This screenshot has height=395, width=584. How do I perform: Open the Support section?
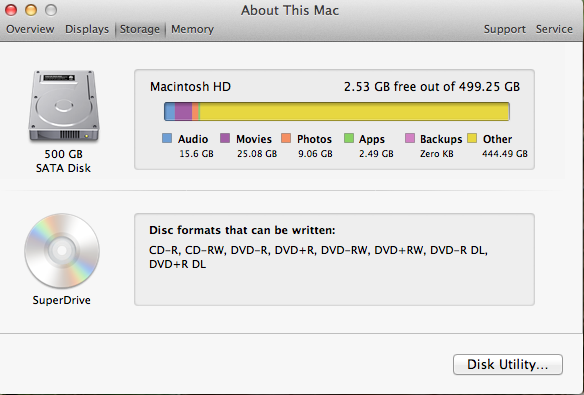[x=505, y=29]
